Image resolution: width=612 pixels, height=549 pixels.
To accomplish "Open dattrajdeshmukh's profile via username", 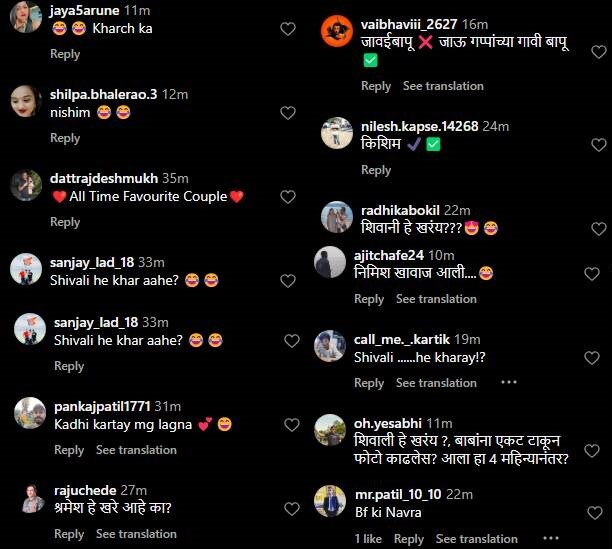I will pyautogui.click(x=104, y=178).
